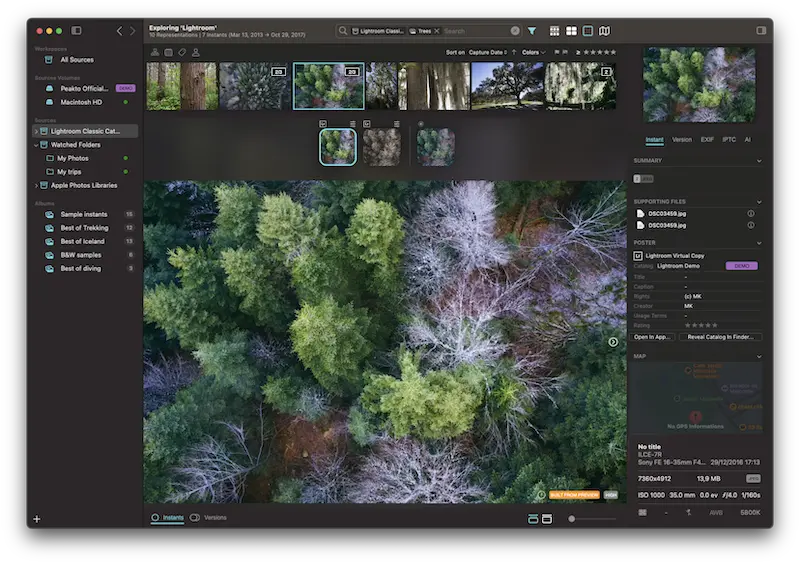The height and width of the screenshot is (564, 800).
Task: Switch to the EXIF tab
Action: (x=707, y=139)
